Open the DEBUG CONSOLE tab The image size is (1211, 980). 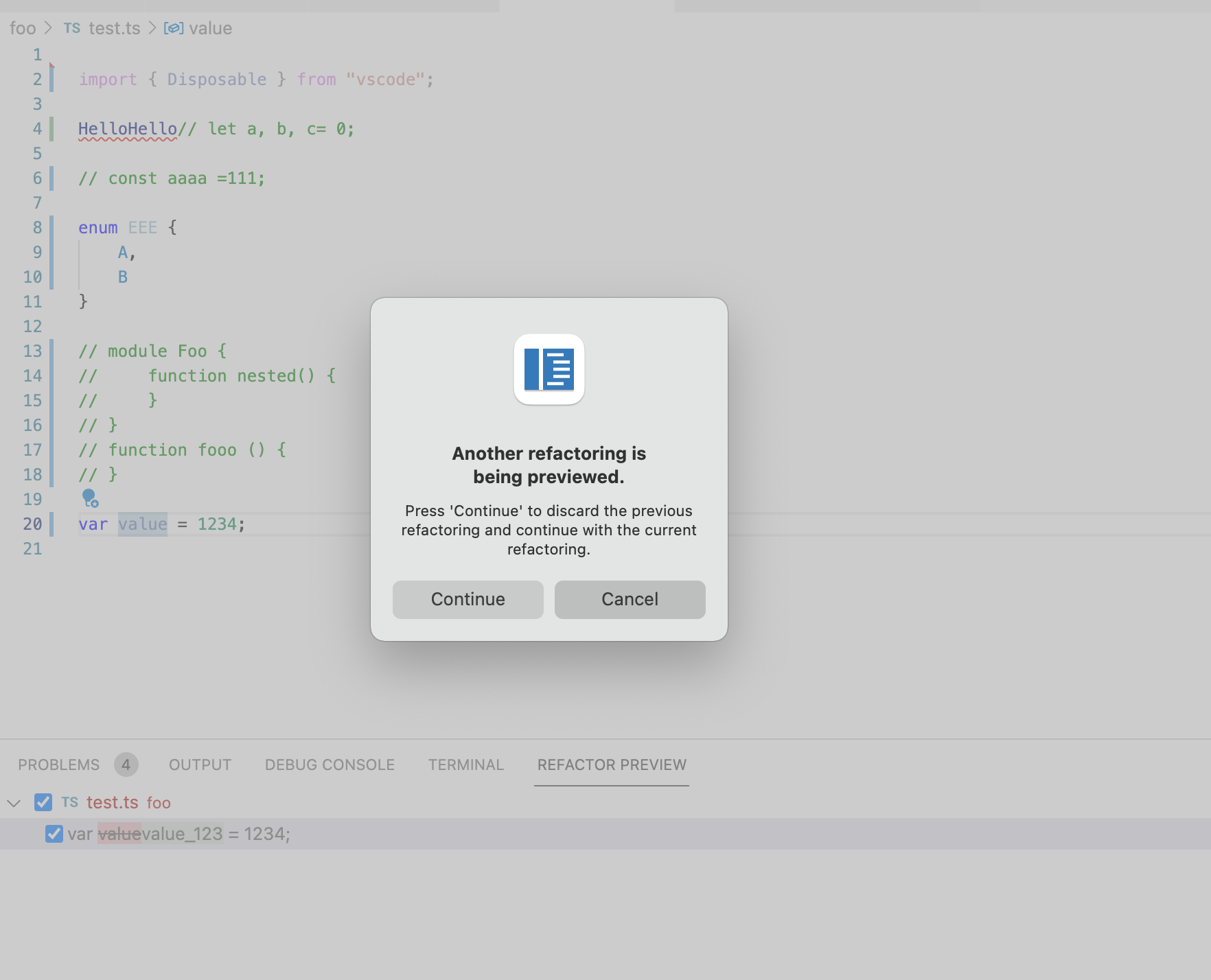click(330, 764)
